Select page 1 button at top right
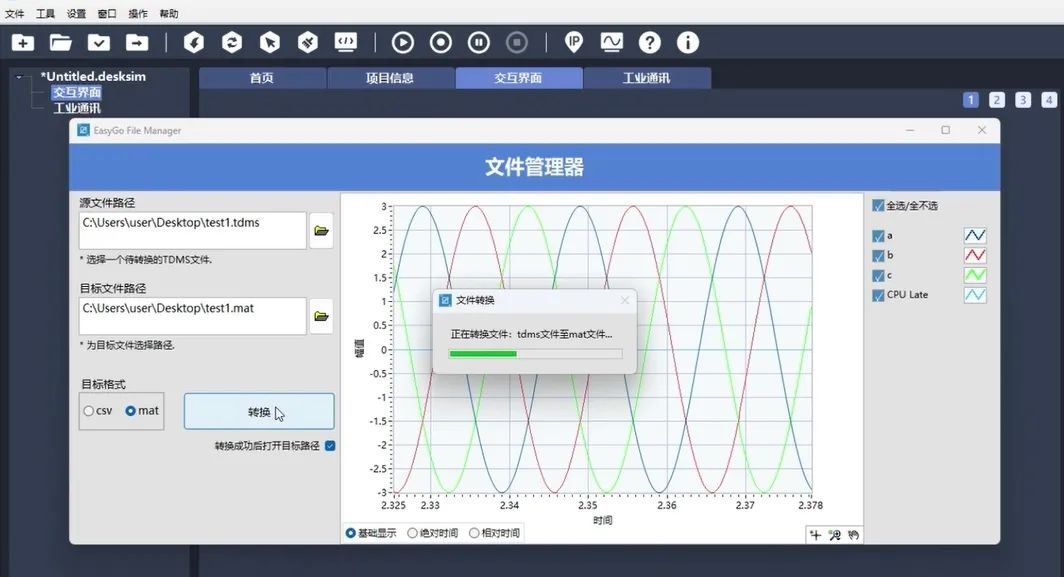The width and height of the screenshot is (1064, 577). 971,100
